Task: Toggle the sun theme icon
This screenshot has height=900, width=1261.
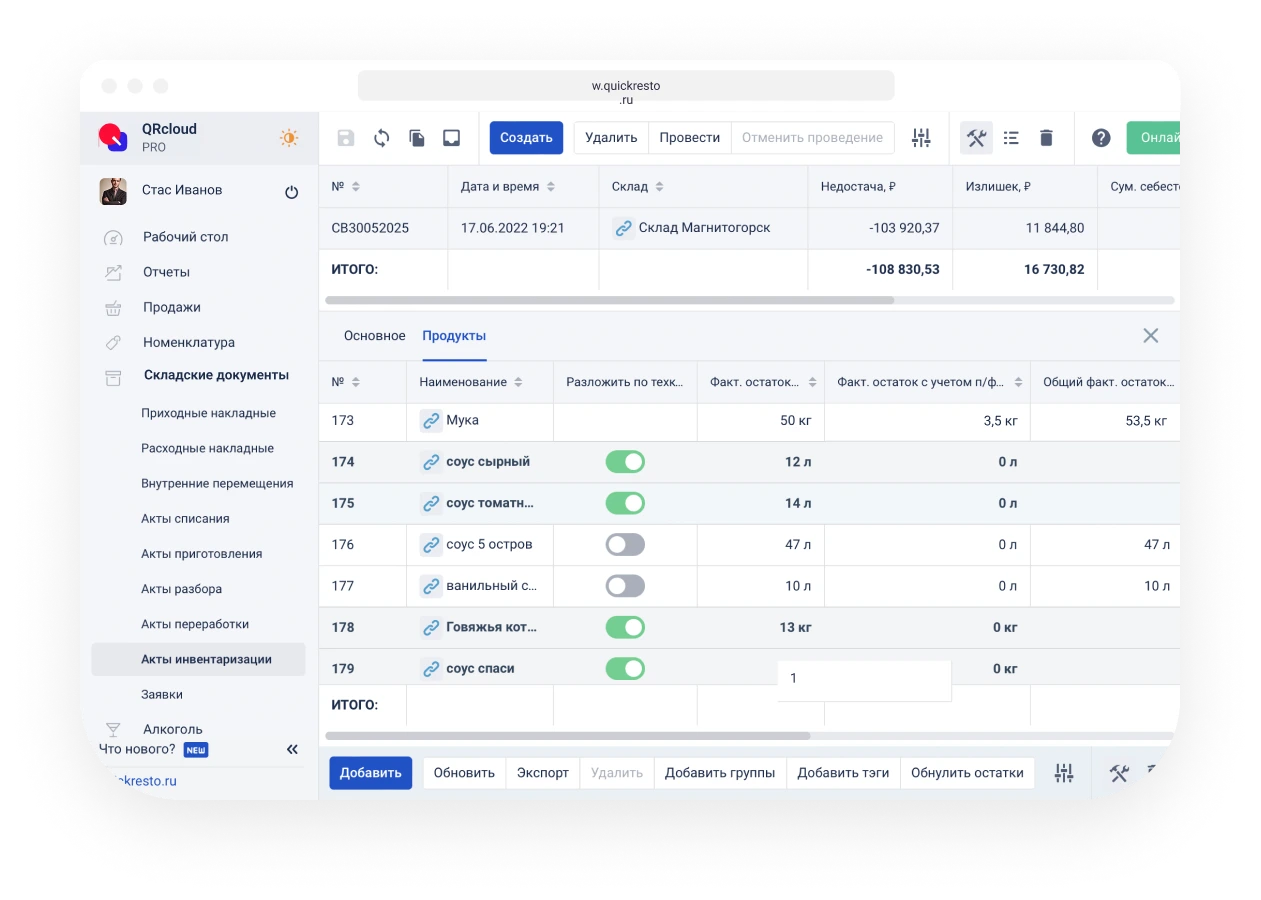Action: [289, 138]
